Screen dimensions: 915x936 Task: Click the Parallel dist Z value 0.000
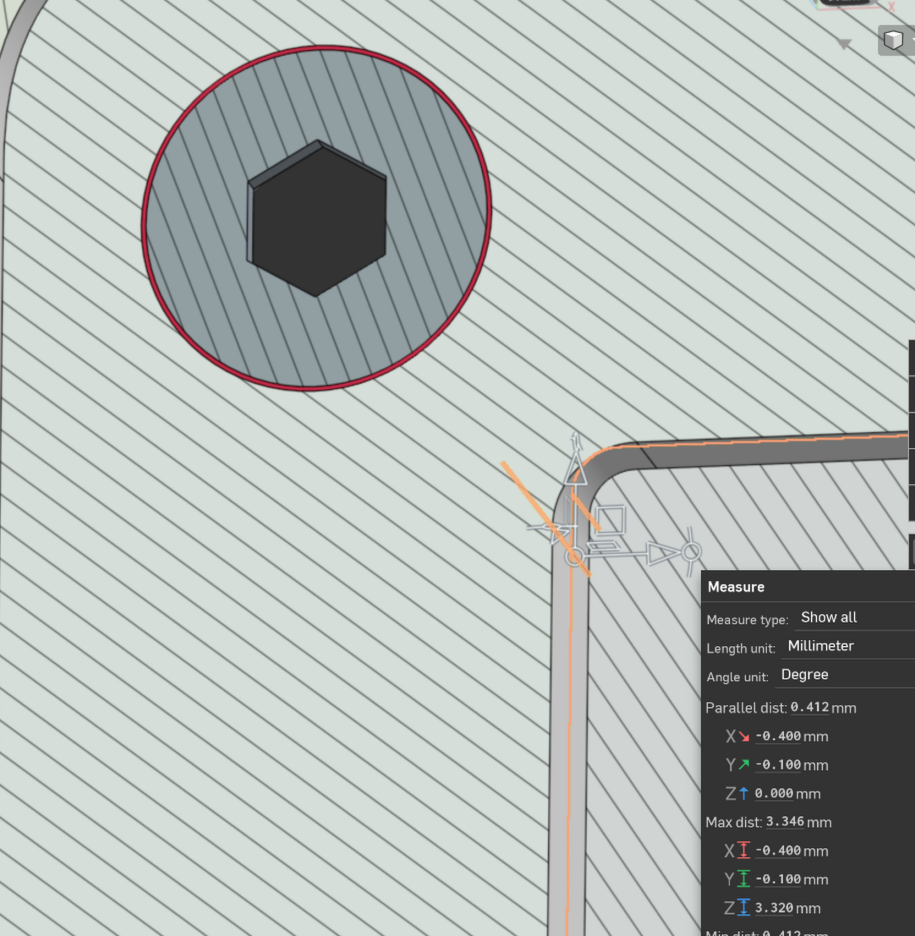point(774,794)
